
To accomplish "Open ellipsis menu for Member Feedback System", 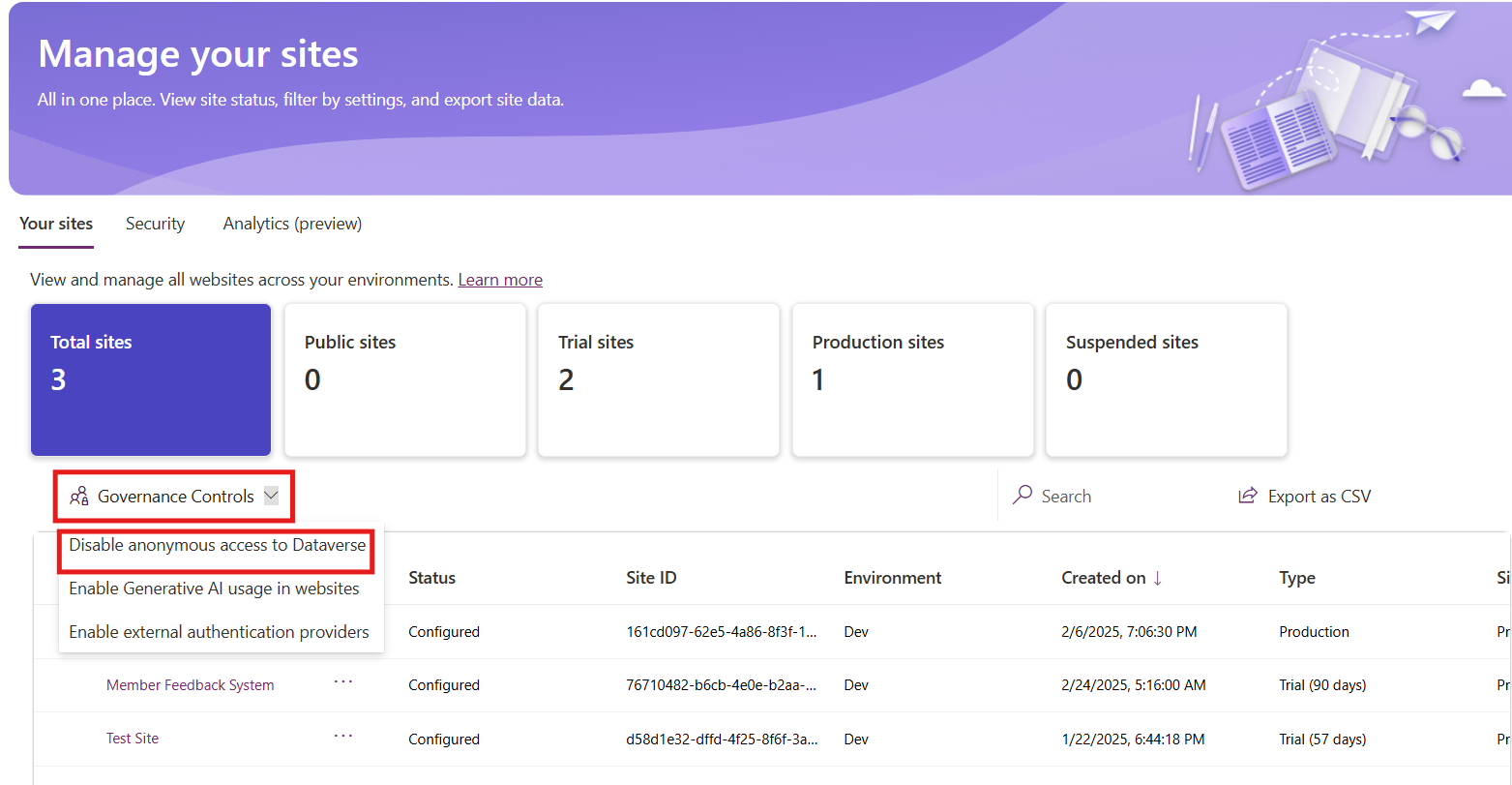I will point(343,681).
